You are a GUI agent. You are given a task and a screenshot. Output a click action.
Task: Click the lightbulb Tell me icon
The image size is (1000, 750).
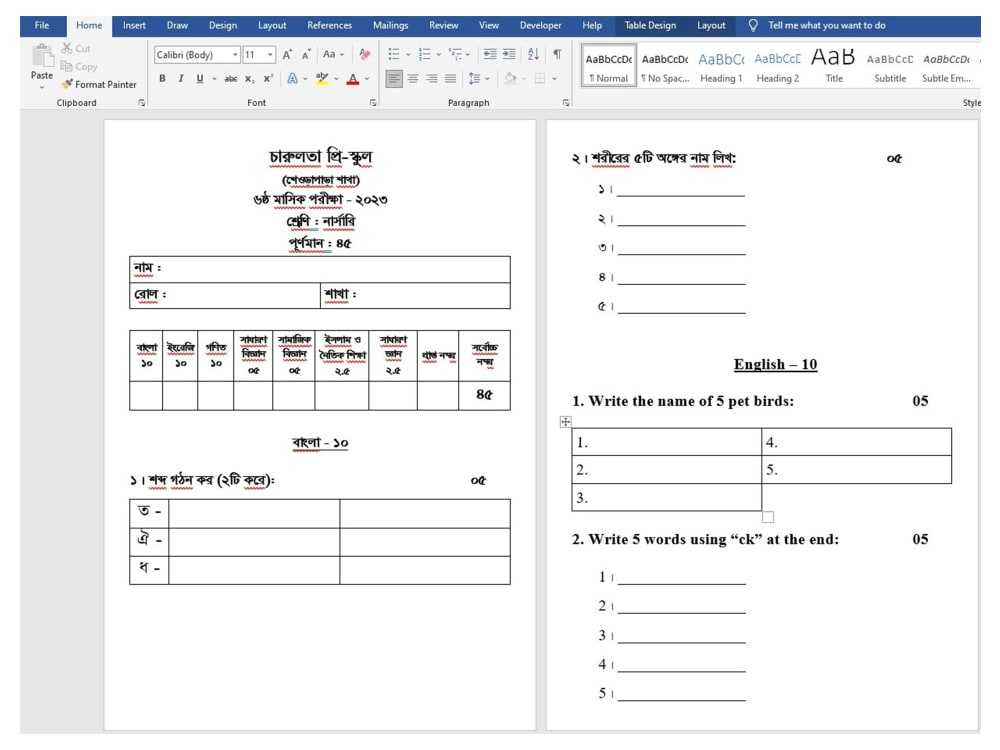coord(753,26)
